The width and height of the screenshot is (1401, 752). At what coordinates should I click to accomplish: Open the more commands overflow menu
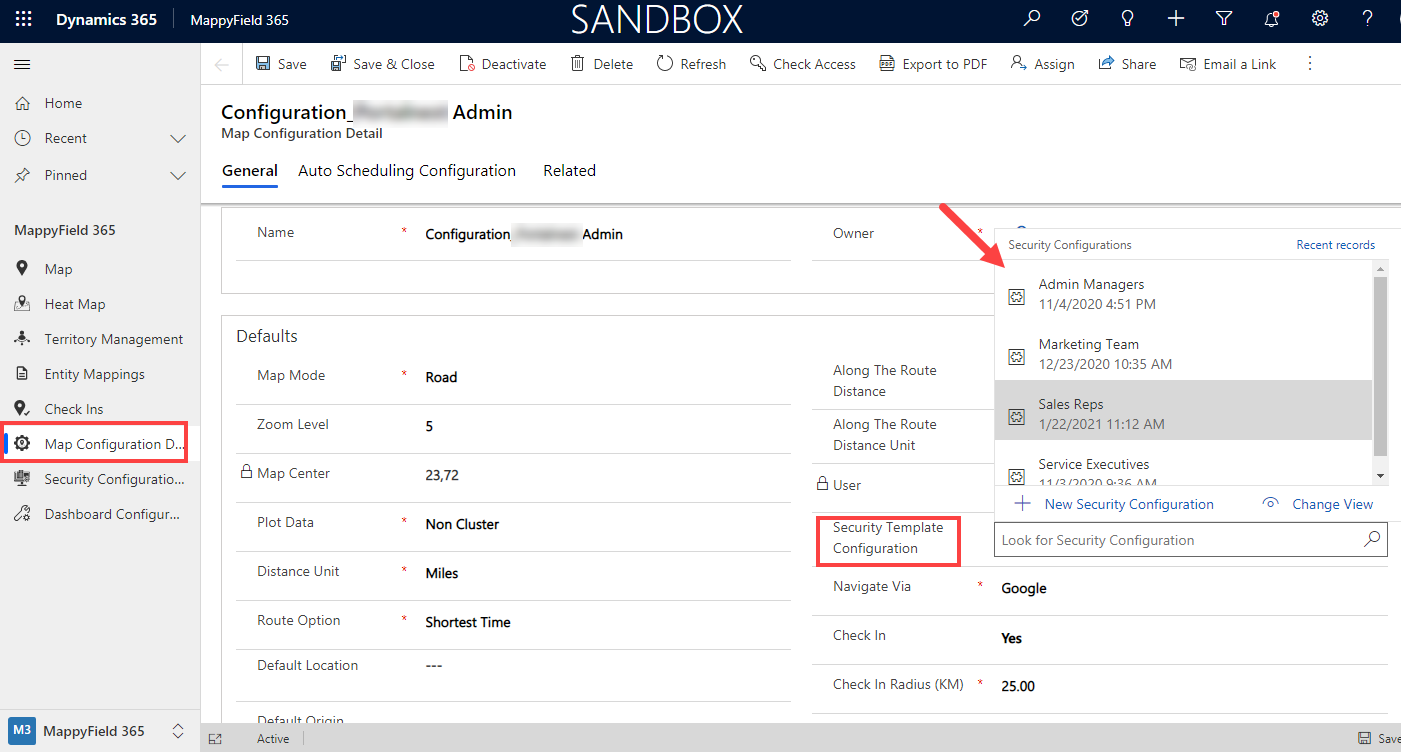pos(1310,64)
